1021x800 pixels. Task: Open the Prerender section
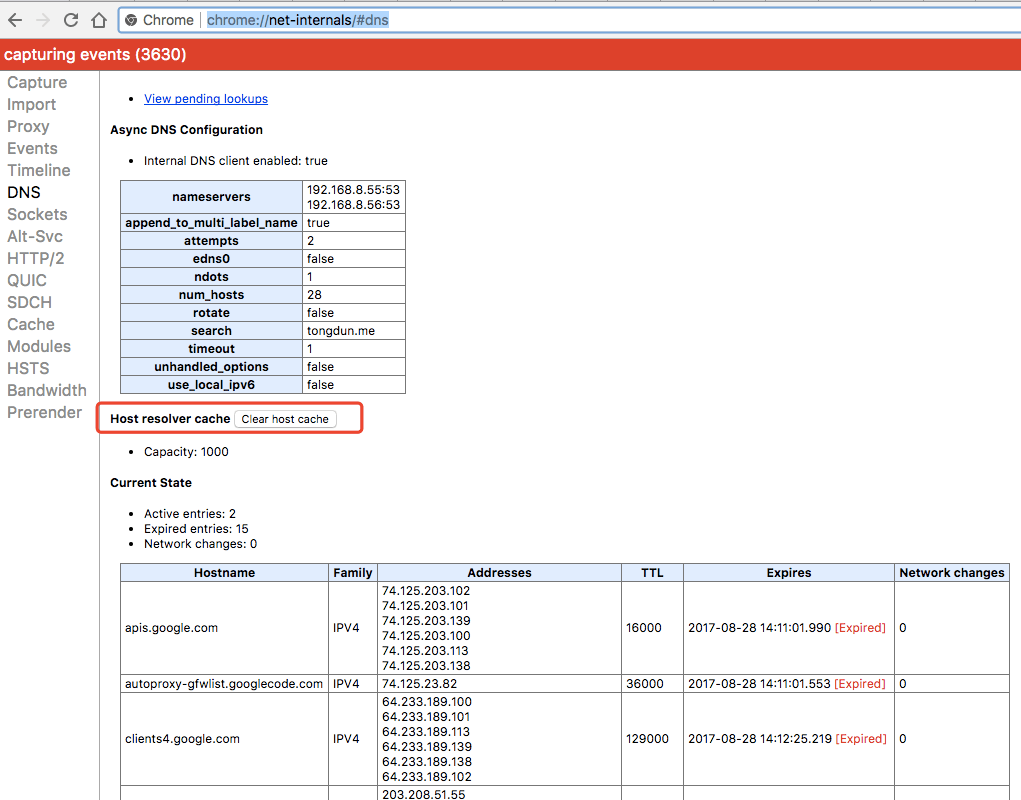tap(44, 413)
